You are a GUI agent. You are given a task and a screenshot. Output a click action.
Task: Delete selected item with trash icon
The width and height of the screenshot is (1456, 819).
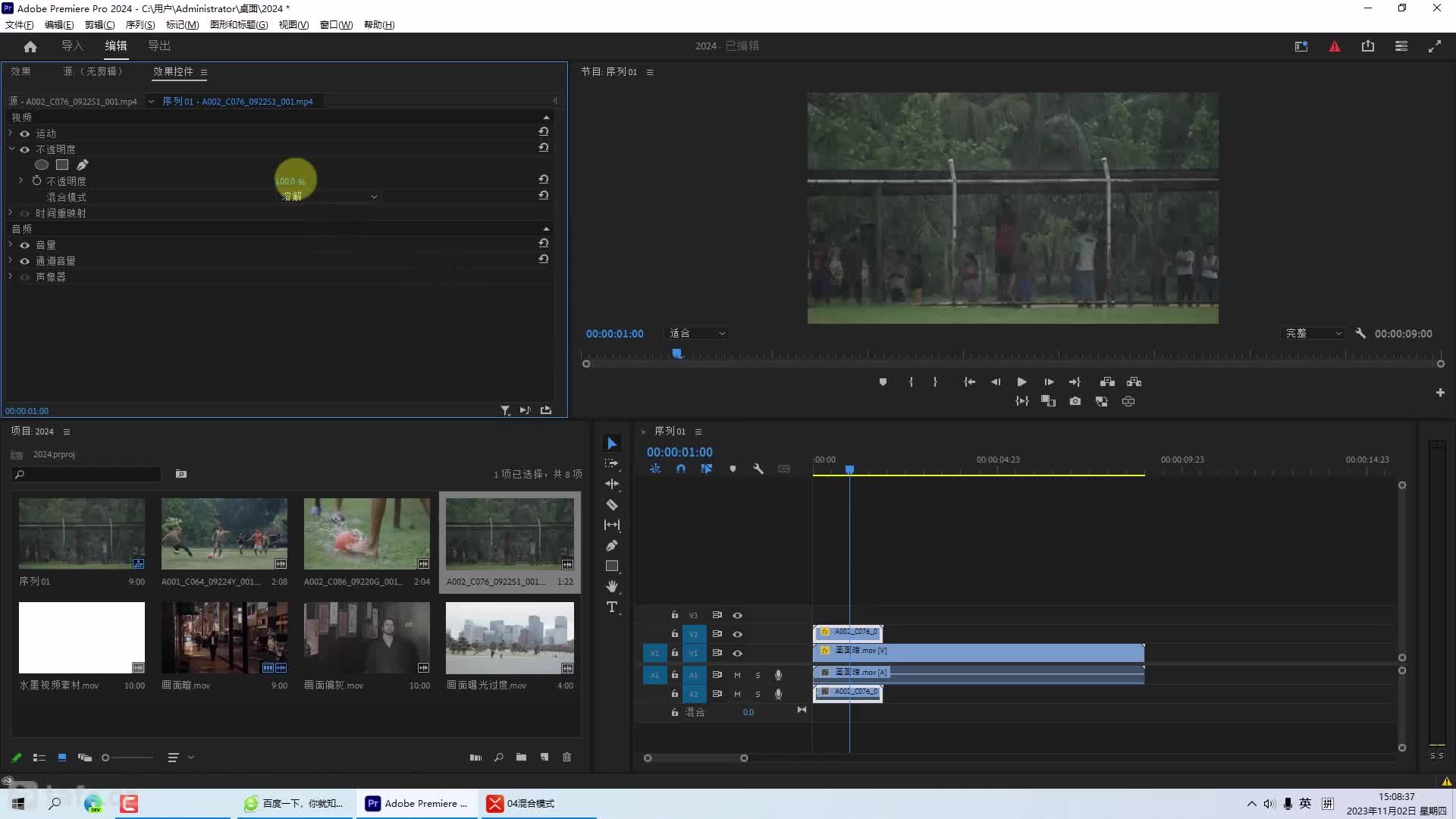pyautogui.click(x=566, y=758)
